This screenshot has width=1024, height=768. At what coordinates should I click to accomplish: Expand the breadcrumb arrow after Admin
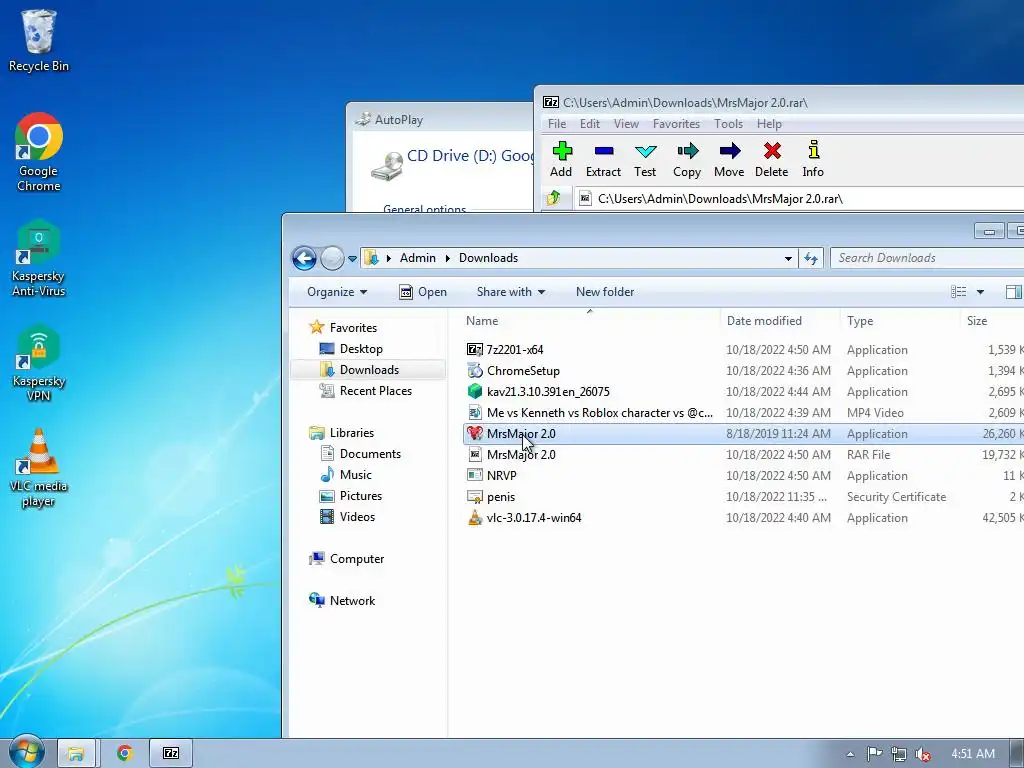(x=447, y=258)
